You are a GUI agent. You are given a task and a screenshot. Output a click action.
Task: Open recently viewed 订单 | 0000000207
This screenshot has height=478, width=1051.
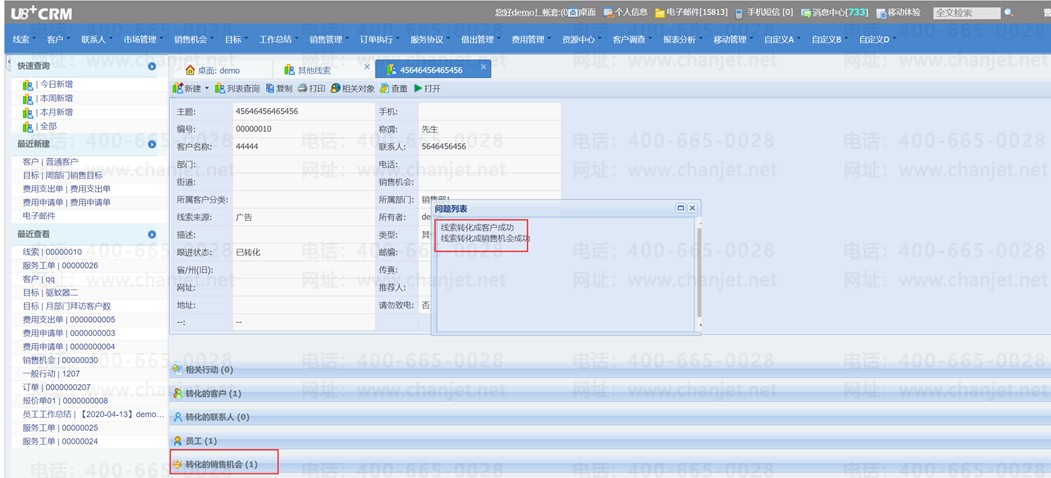[x=56, y=387]
